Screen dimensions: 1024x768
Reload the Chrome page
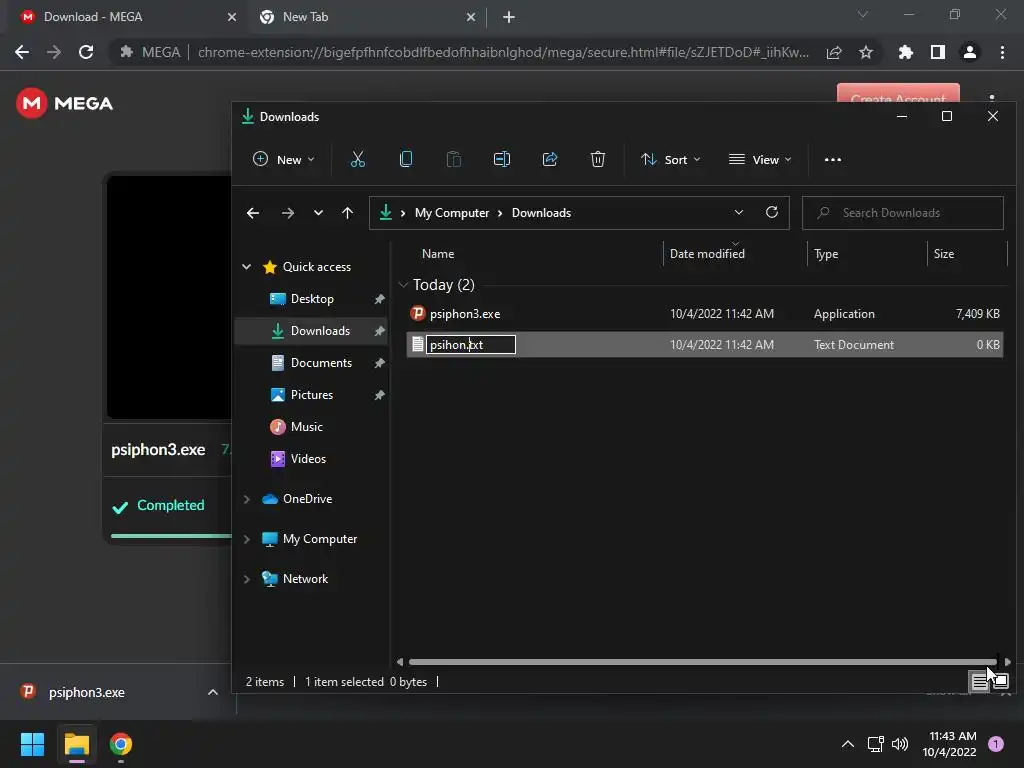coord(86,52)
